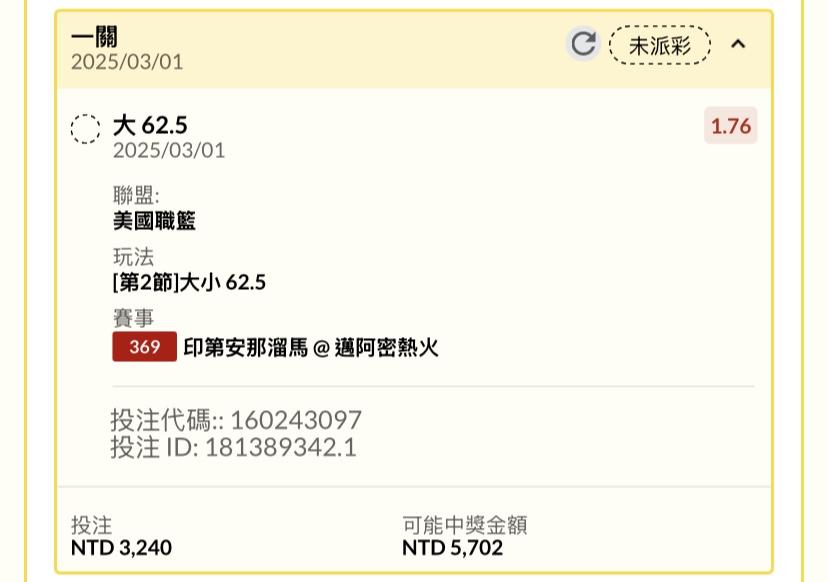Image resolution: width=828 pixels, height=582 pixels.
Task: Click the 美國職籃 league name
Action: 154,221
